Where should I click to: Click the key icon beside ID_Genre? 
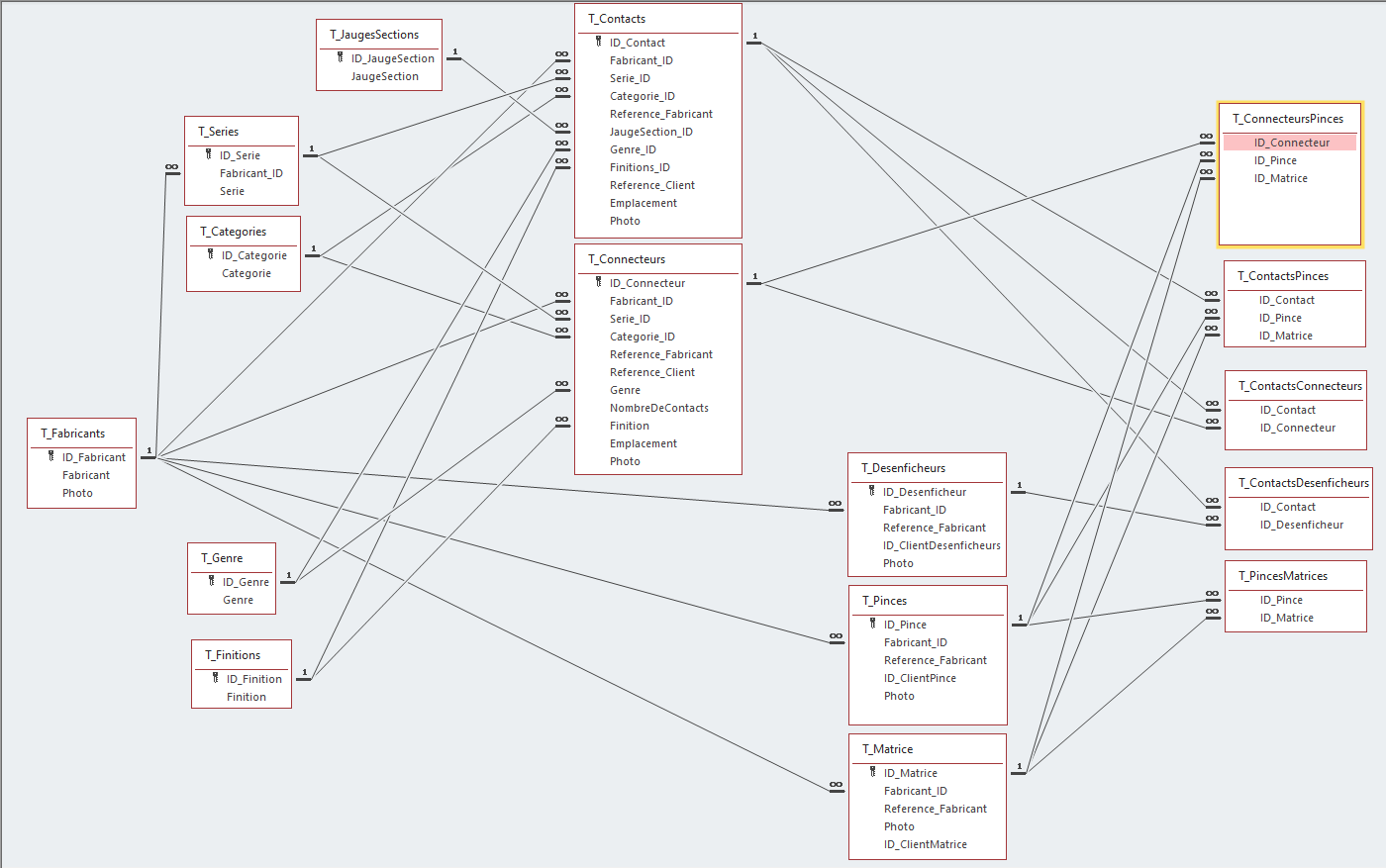tap(211, 581)
